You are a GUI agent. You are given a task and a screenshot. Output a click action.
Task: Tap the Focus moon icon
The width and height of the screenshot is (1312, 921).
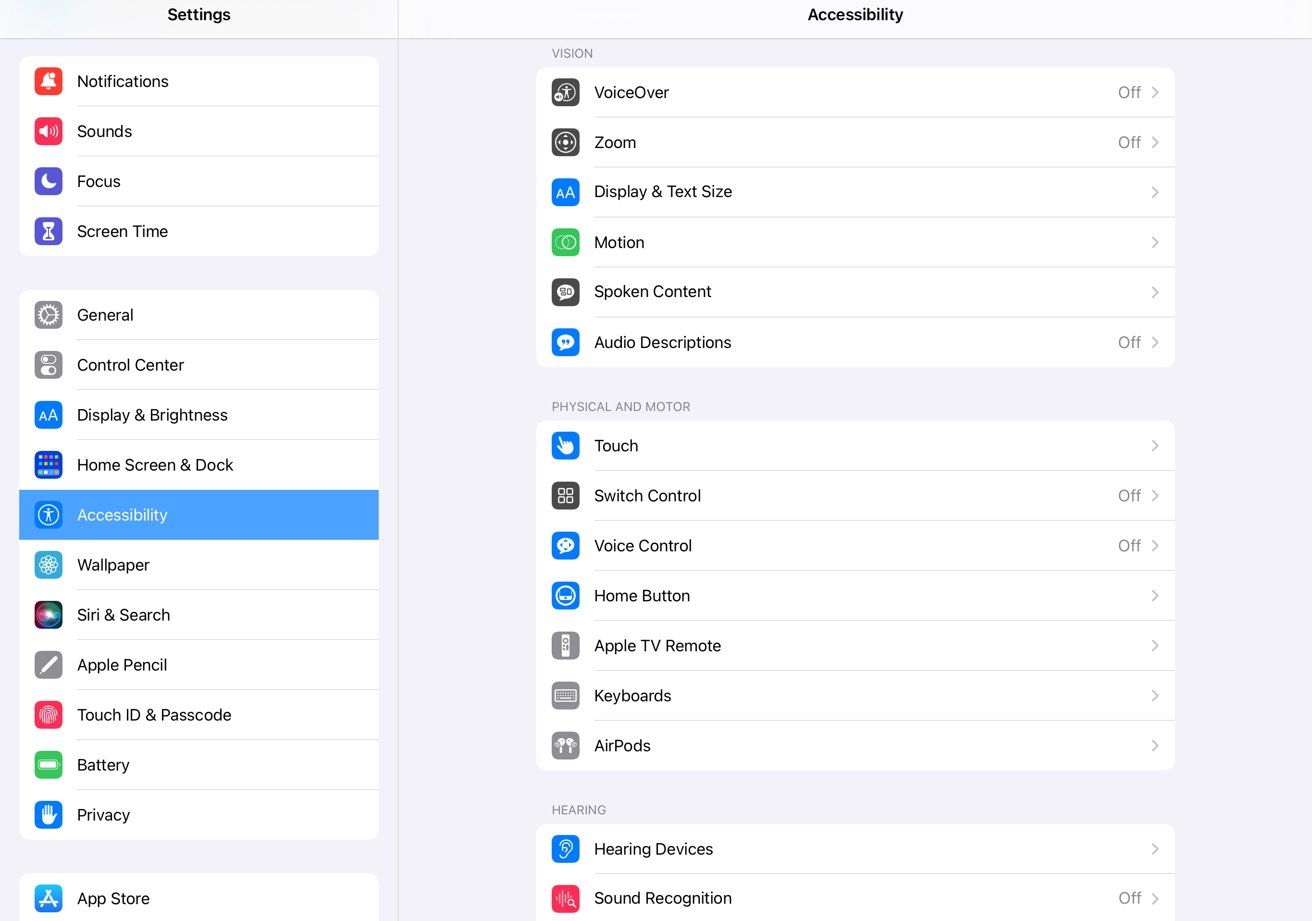point(48,181)
